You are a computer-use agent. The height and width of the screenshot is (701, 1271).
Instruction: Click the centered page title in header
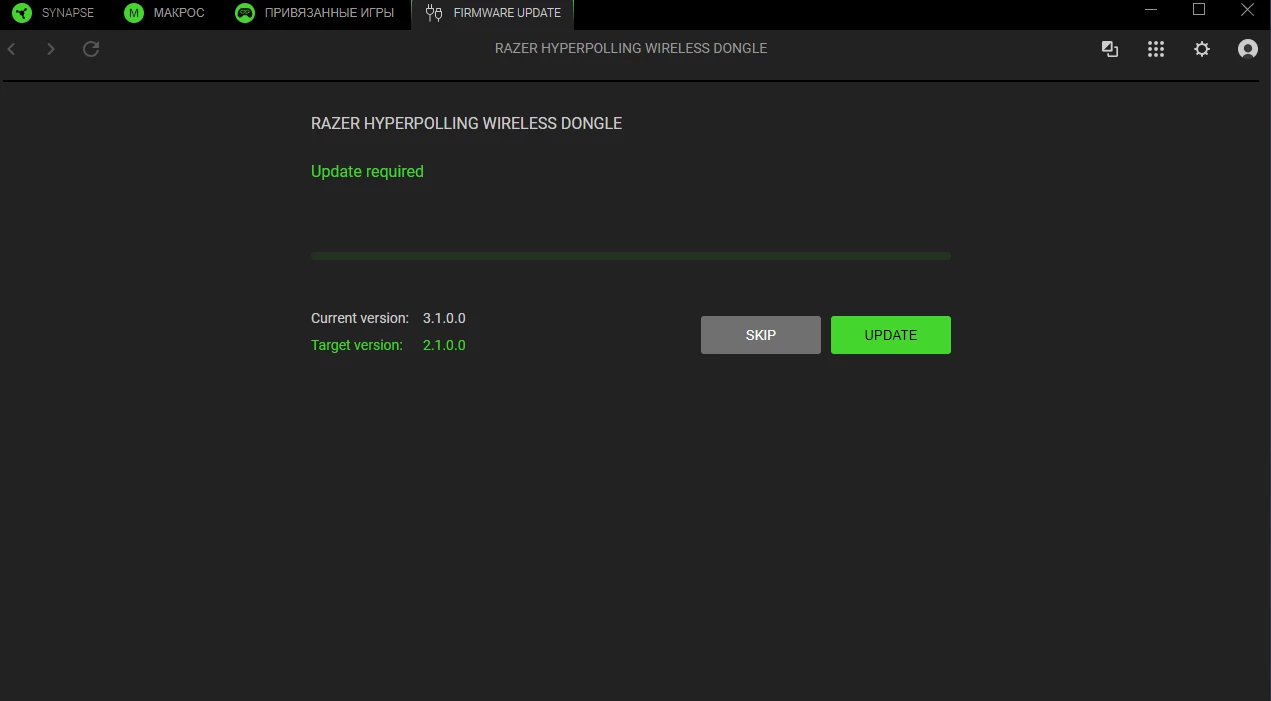pyautogui.click(x=631, y=49)
